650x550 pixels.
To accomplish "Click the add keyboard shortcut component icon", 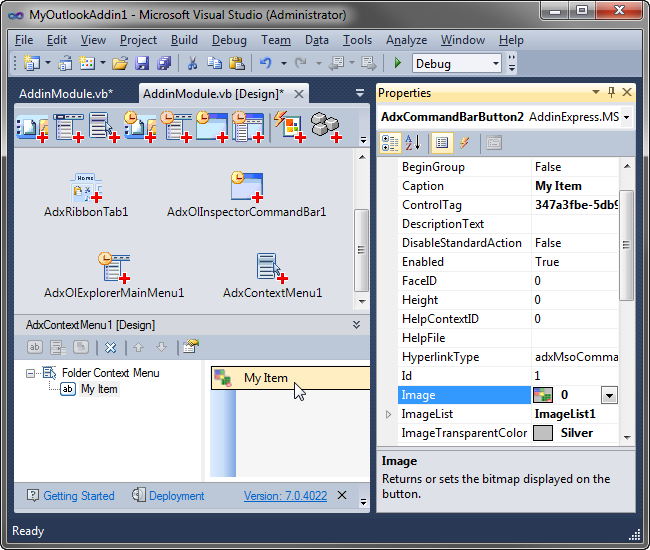I will [x=290, y=127].
